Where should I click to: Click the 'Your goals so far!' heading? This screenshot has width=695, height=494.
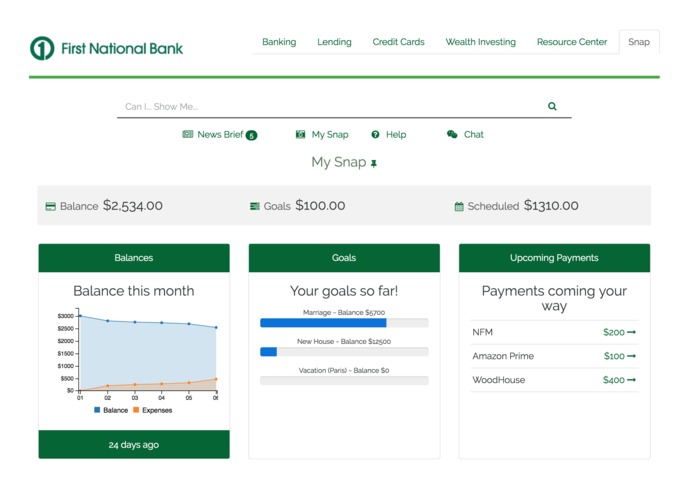coord(344,291)
